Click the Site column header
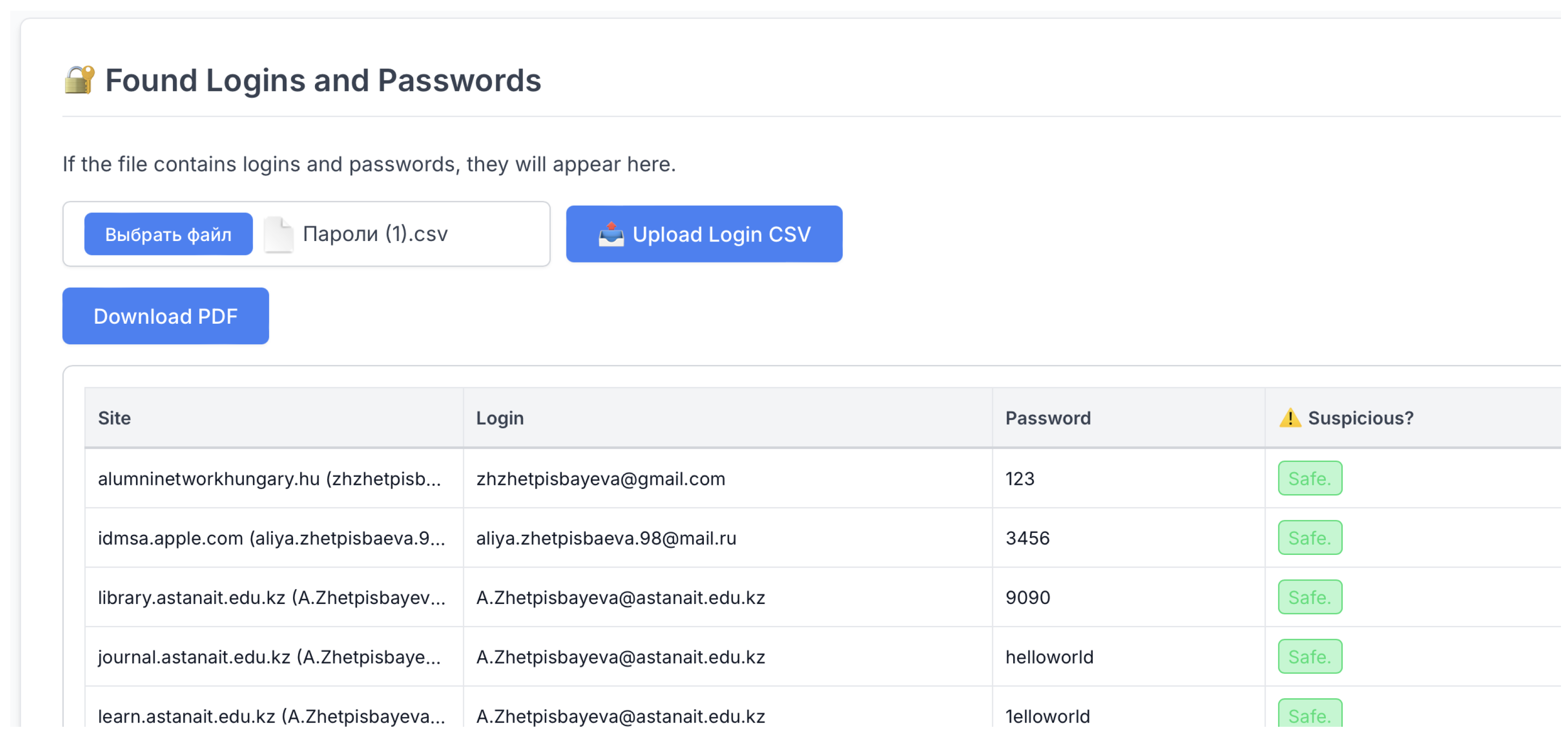Screen dimensions: 1568x738 coord(115,418)
